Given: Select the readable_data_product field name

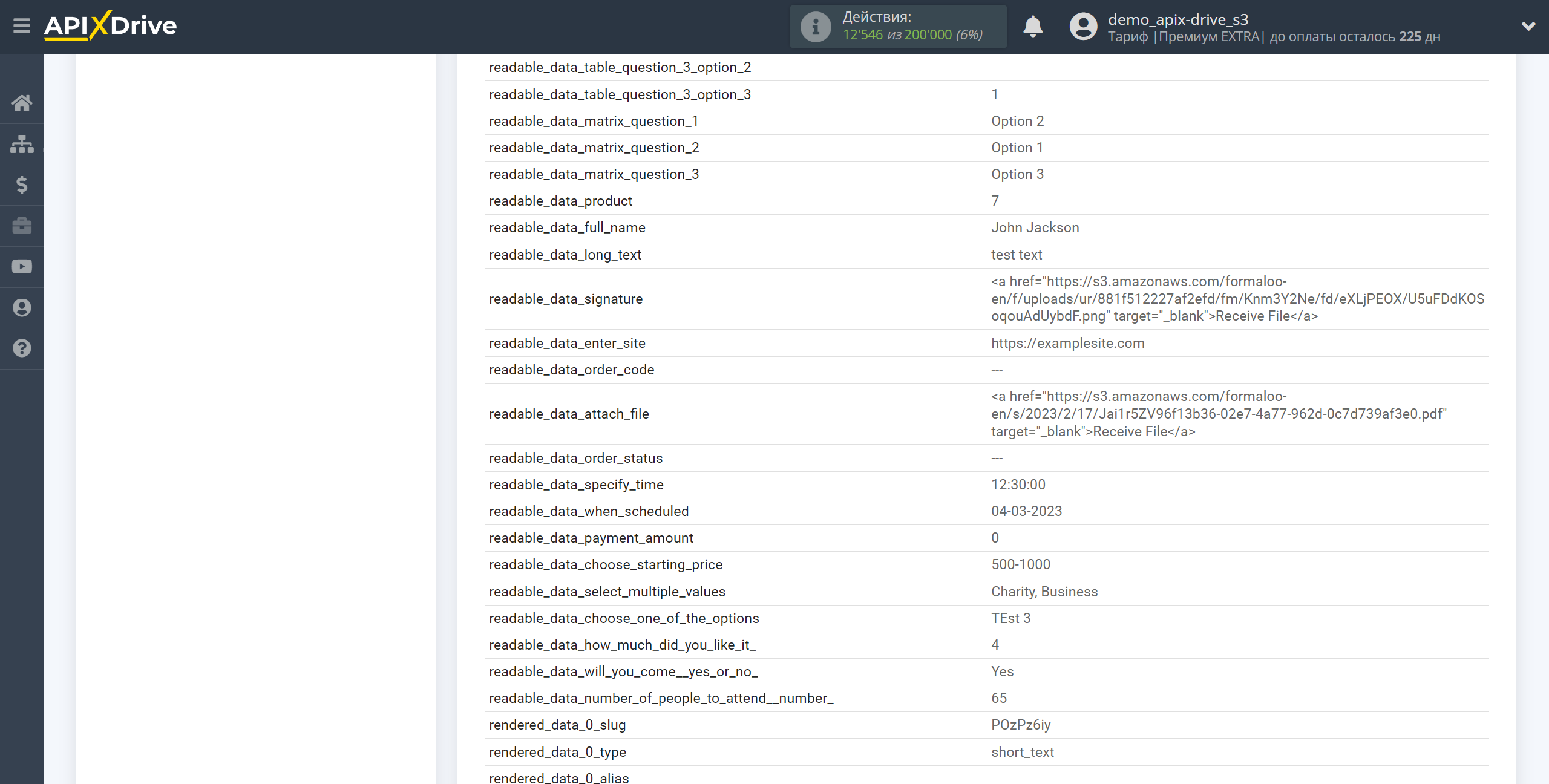Looking at the screenshot, I should click(x=560, y=201).
